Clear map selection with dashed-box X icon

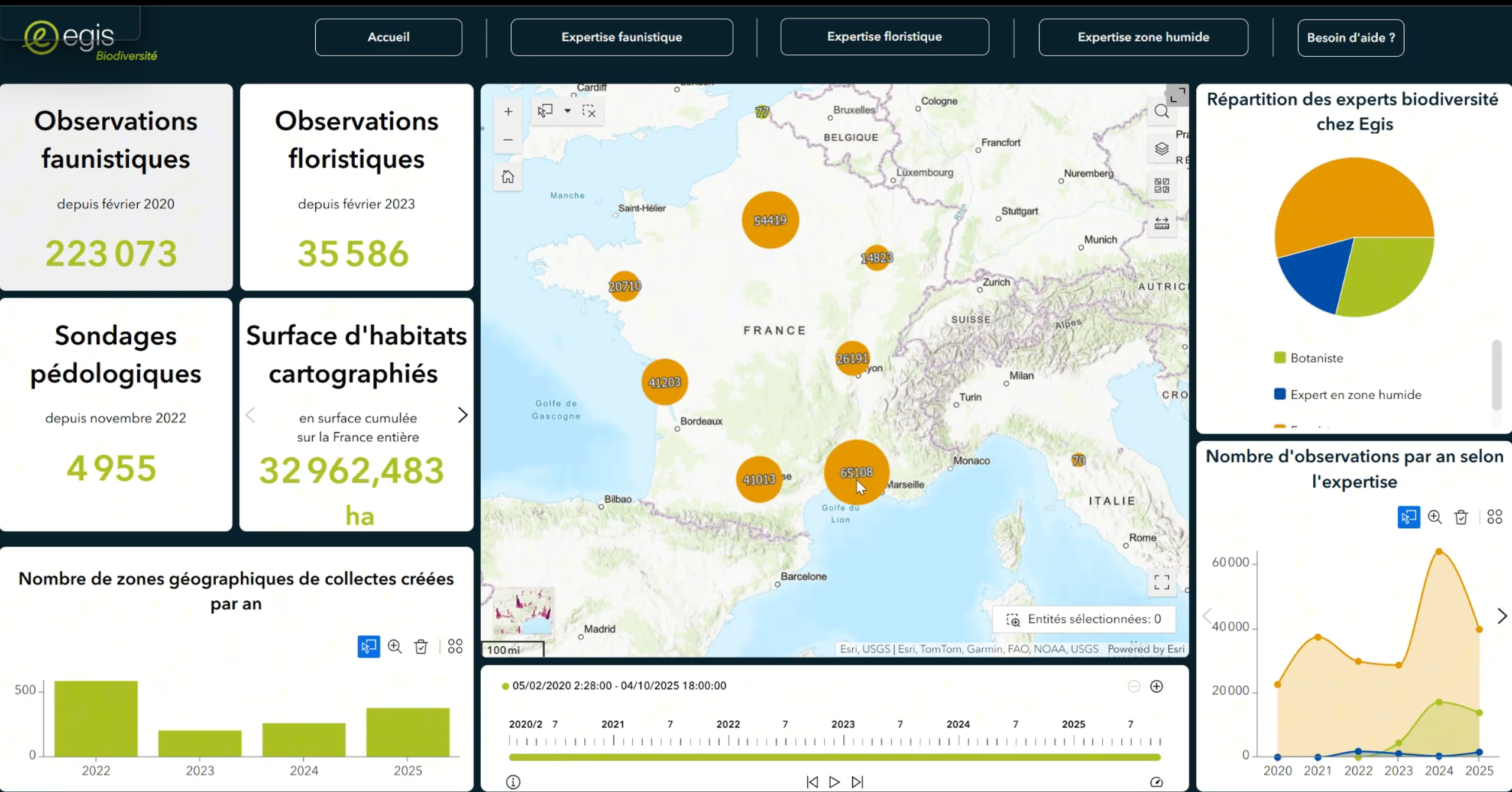click(x=589, y=111)
